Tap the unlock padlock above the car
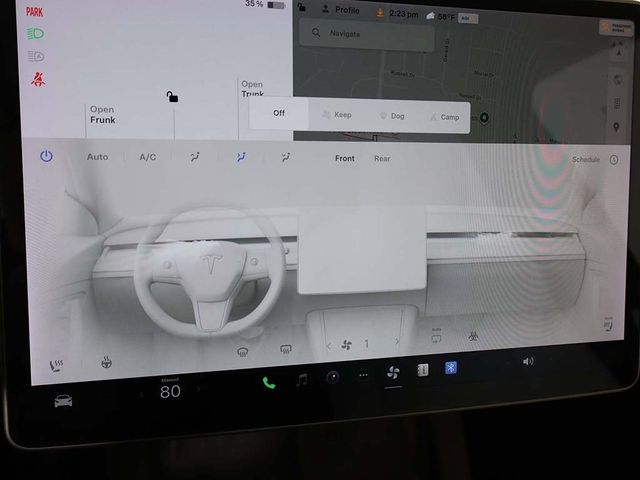 tap(172, 97)
